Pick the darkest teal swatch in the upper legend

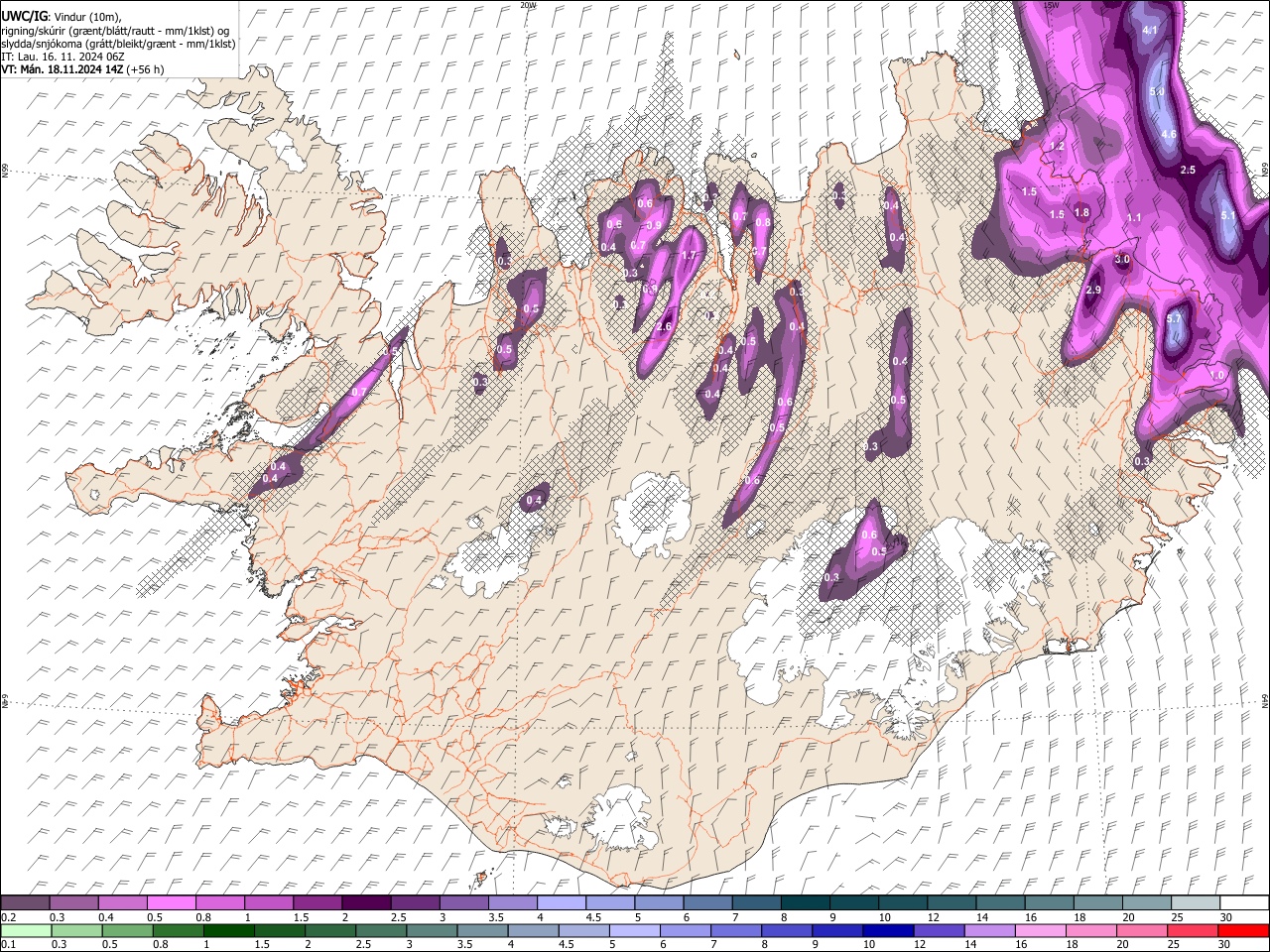click(806, 903)
